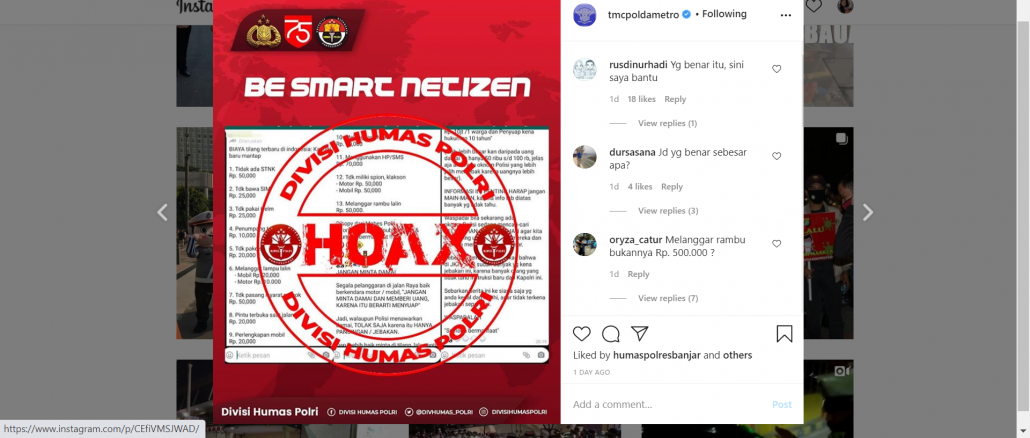Share post via paper plane icon
Image resolution: width=1030 pixels, height=438 pixels.
pos(640,333)
